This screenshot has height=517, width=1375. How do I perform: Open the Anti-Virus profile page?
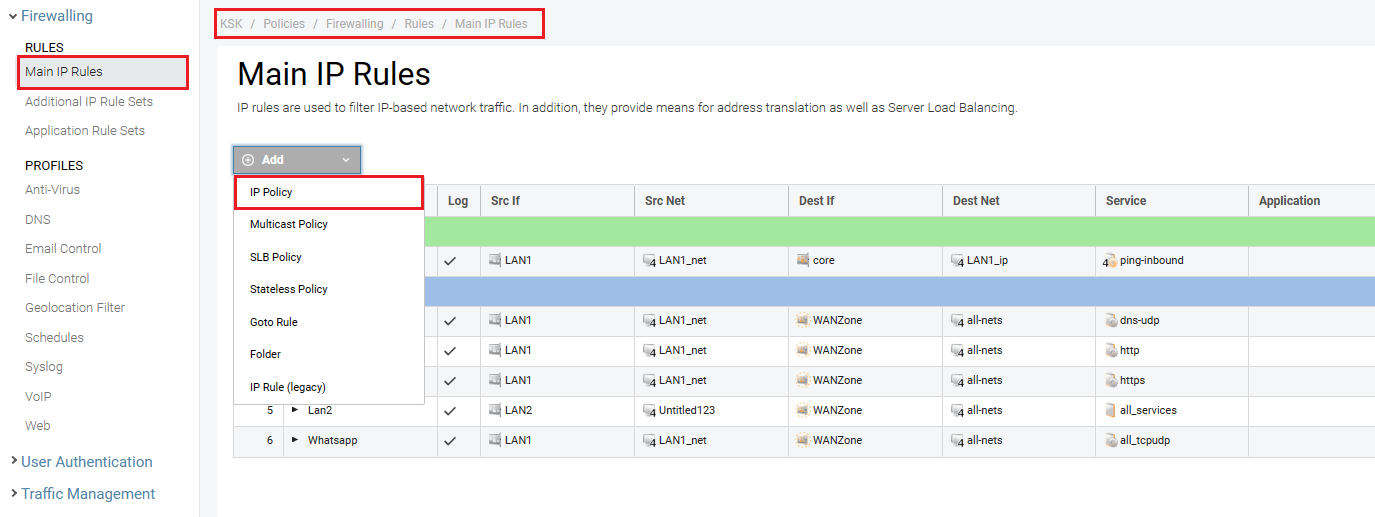[x=52, y=190]
